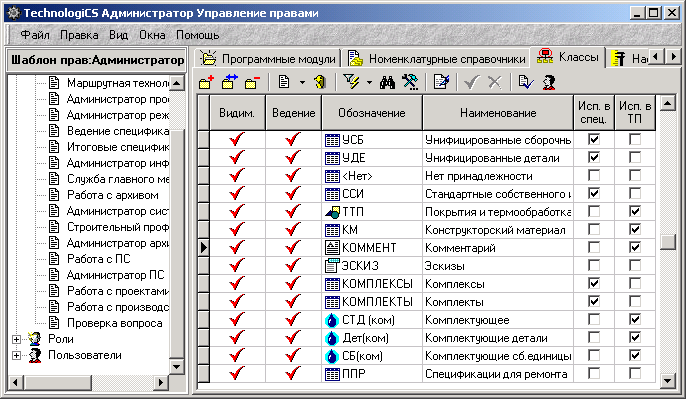Click the Наименование column header

[x=498, y=113]
